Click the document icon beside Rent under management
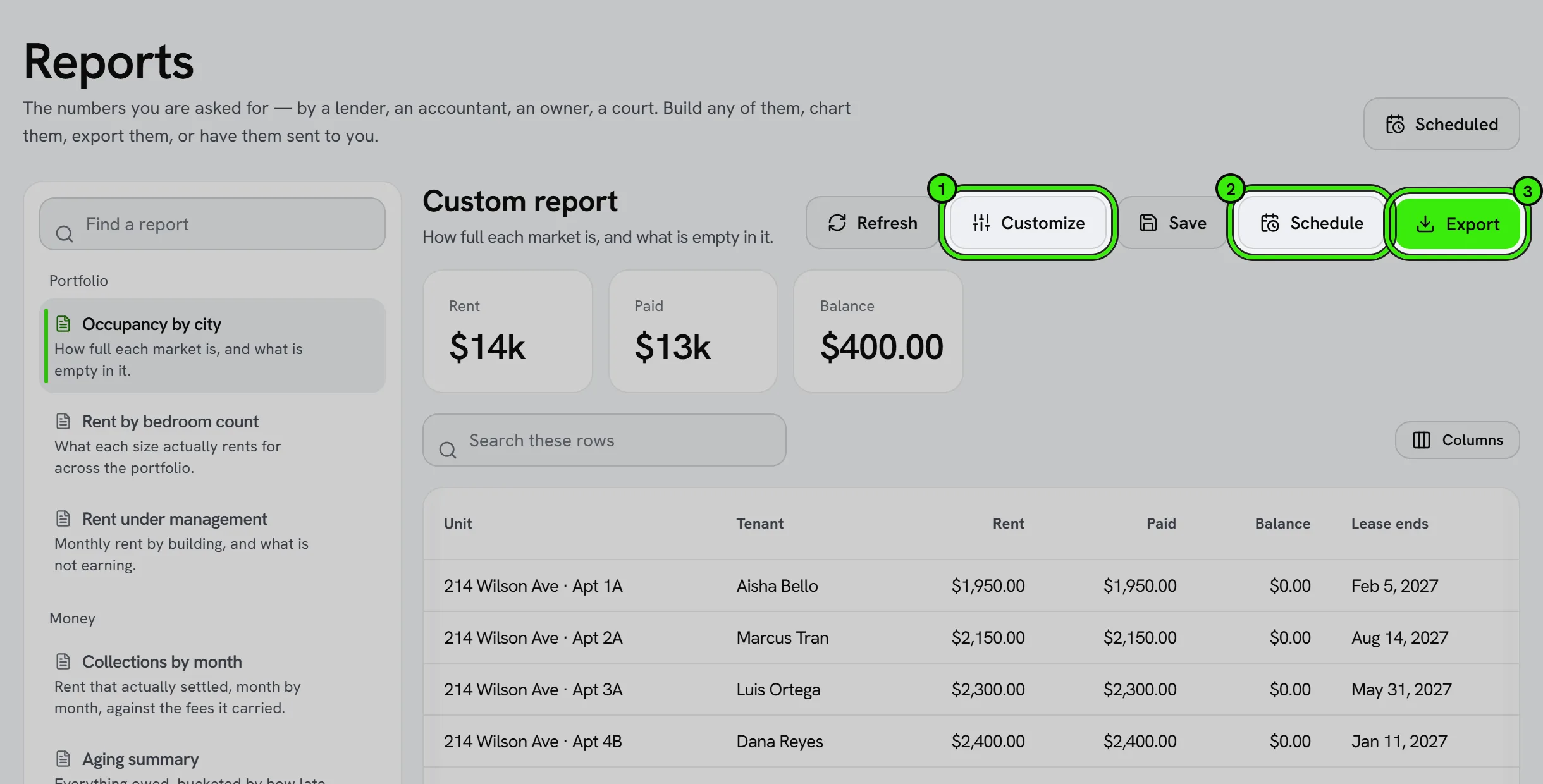 tap(63, 518)
